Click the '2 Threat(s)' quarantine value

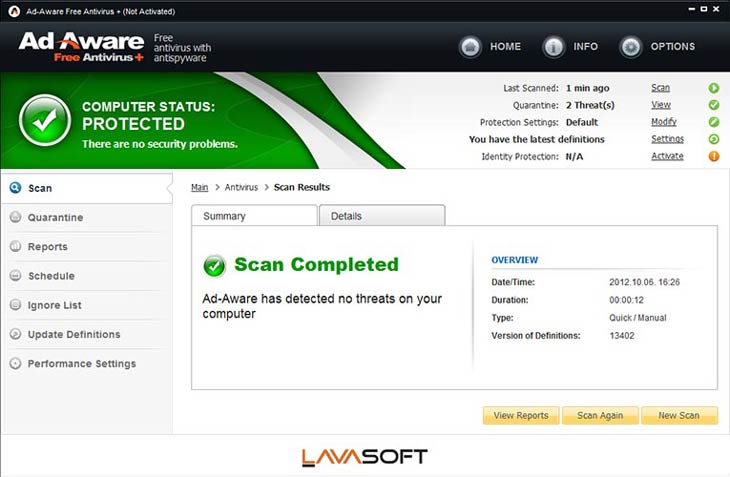pos(590,105)
